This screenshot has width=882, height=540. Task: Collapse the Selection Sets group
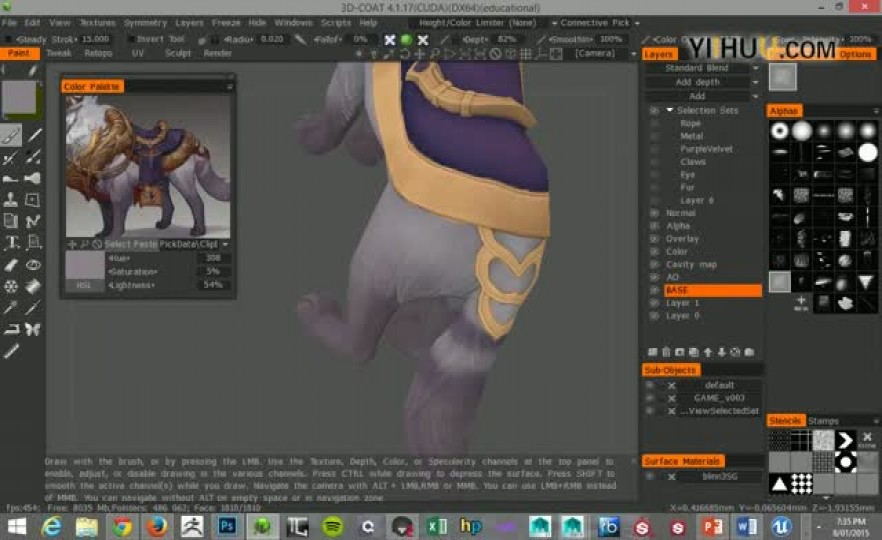[669, 110]
